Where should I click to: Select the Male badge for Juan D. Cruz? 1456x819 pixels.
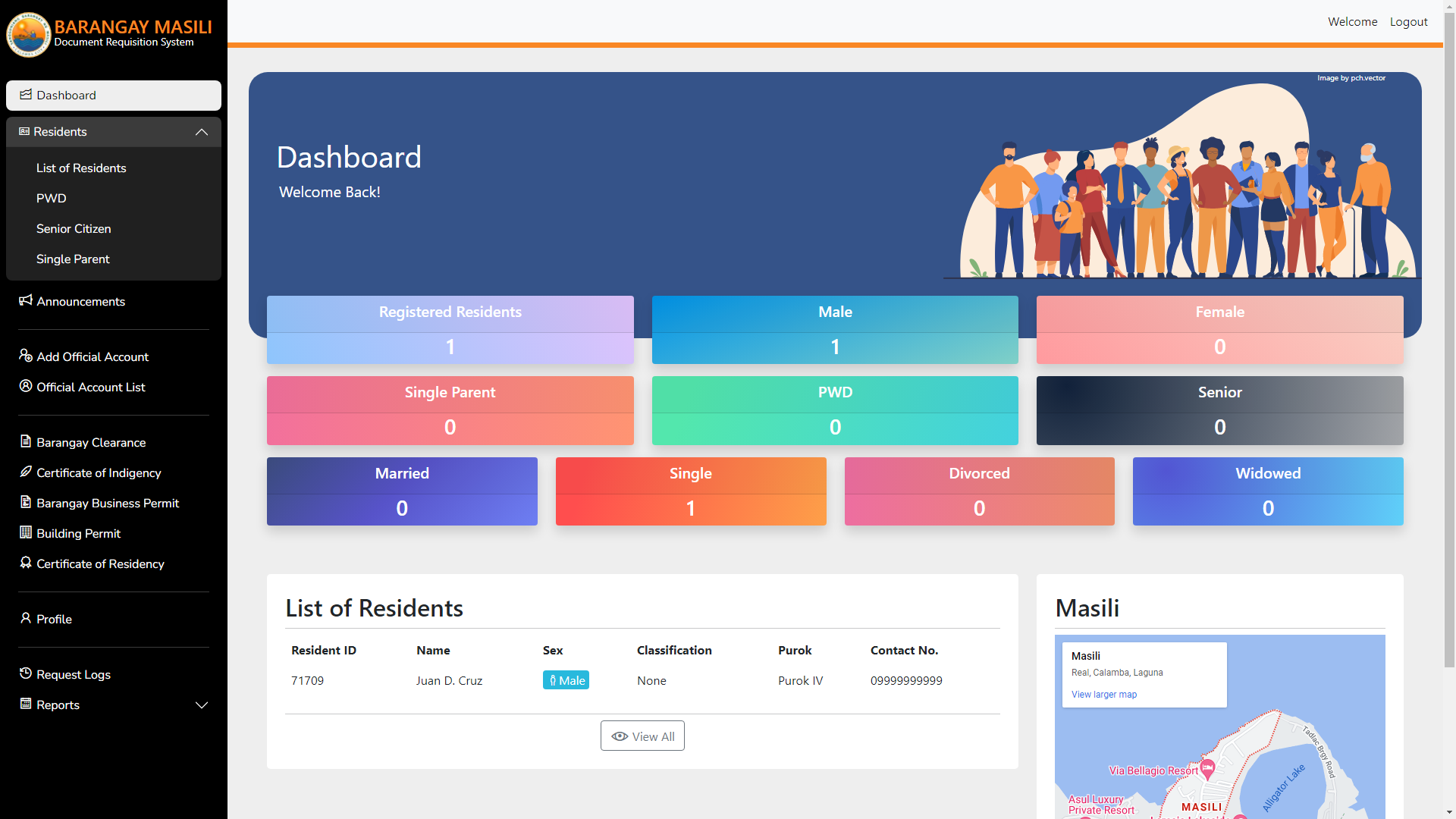[566, 680]
